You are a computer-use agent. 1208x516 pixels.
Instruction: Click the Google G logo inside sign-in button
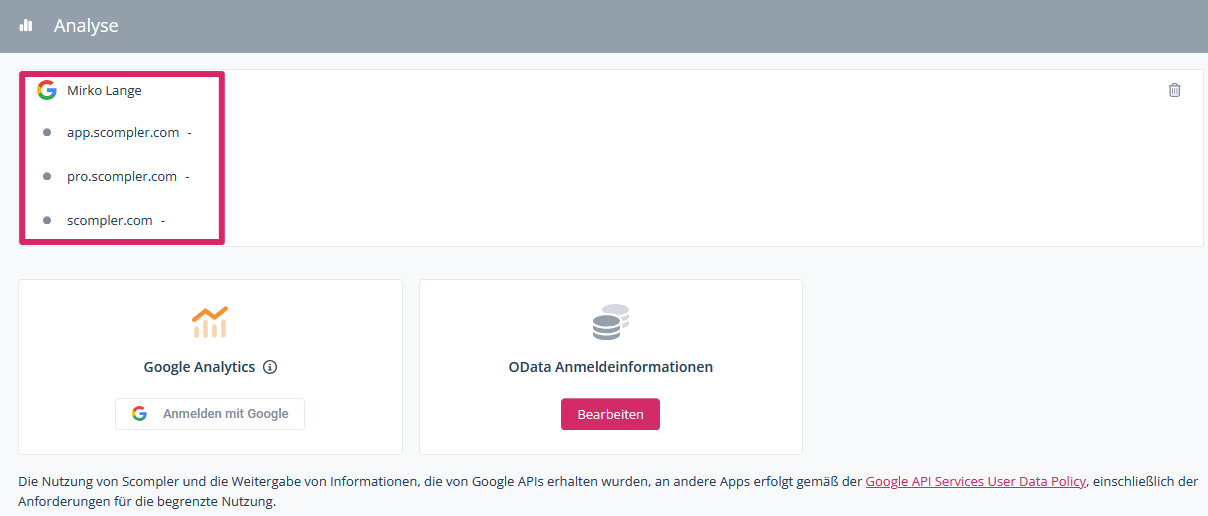click(140, 414)
